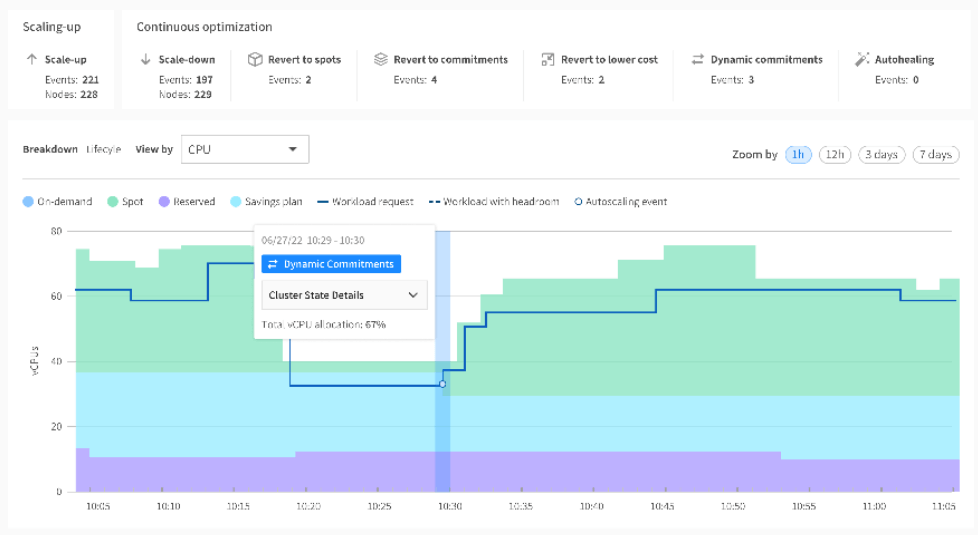Click the Revert to spots cube icon
The image size is (978, 535).
(255, 59)
